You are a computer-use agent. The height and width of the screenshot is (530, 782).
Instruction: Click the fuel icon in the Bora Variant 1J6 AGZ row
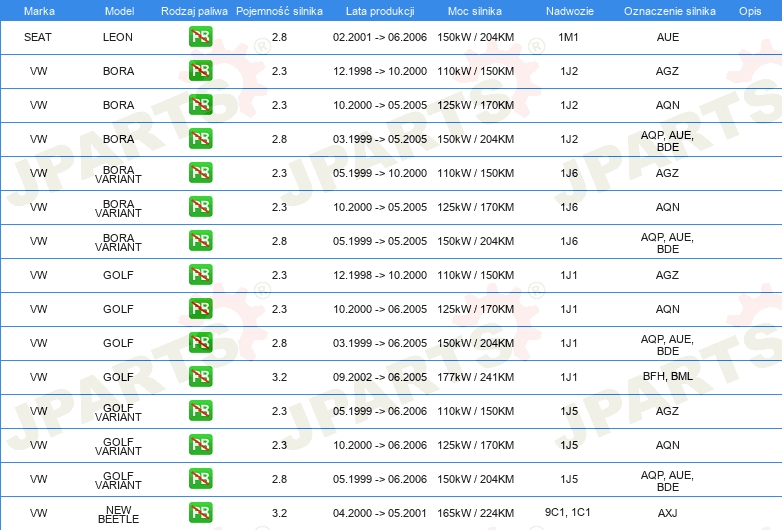(200, 173)
